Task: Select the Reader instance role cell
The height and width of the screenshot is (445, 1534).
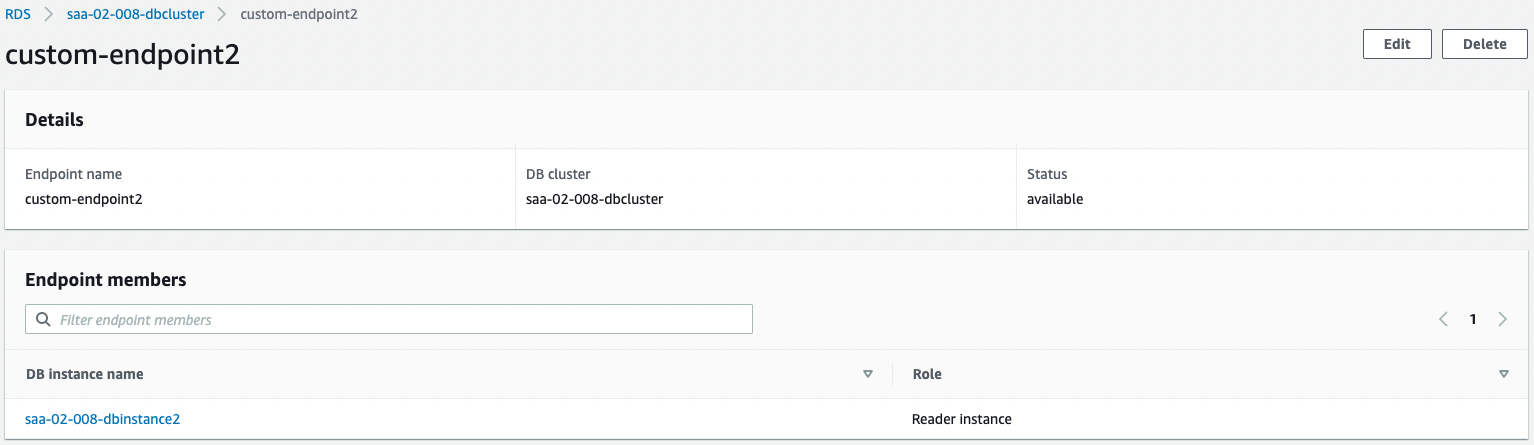Action: tap(961, 419)
